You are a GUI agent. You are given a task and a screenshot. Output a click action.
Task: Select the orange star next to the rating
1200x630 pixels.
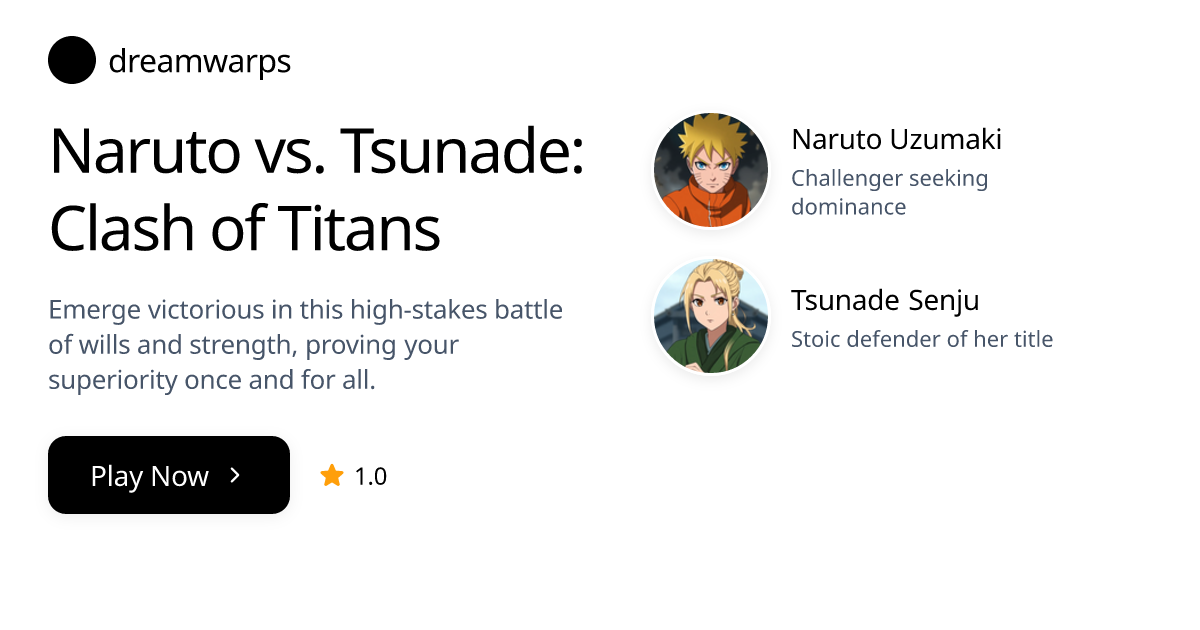coord(331,476)
